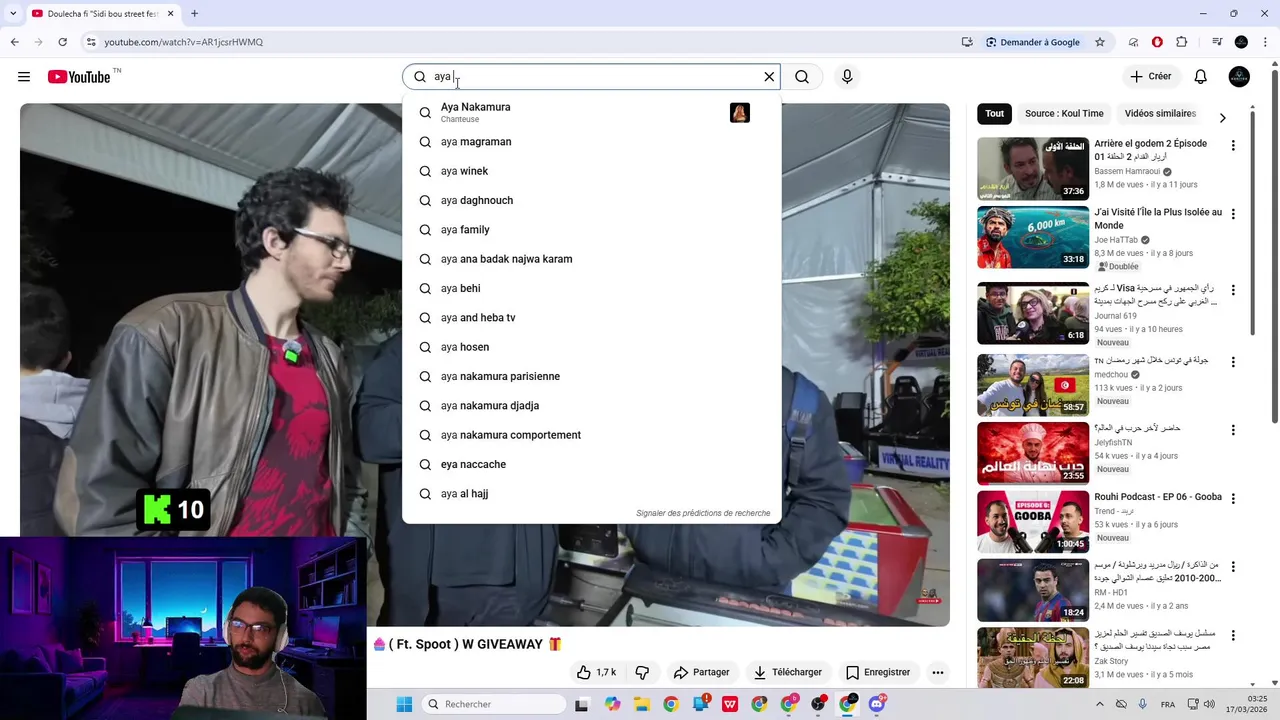1280x720 pixels.
Task: Open more options for Zak Story video
Action: click(x=1233, y=635)
